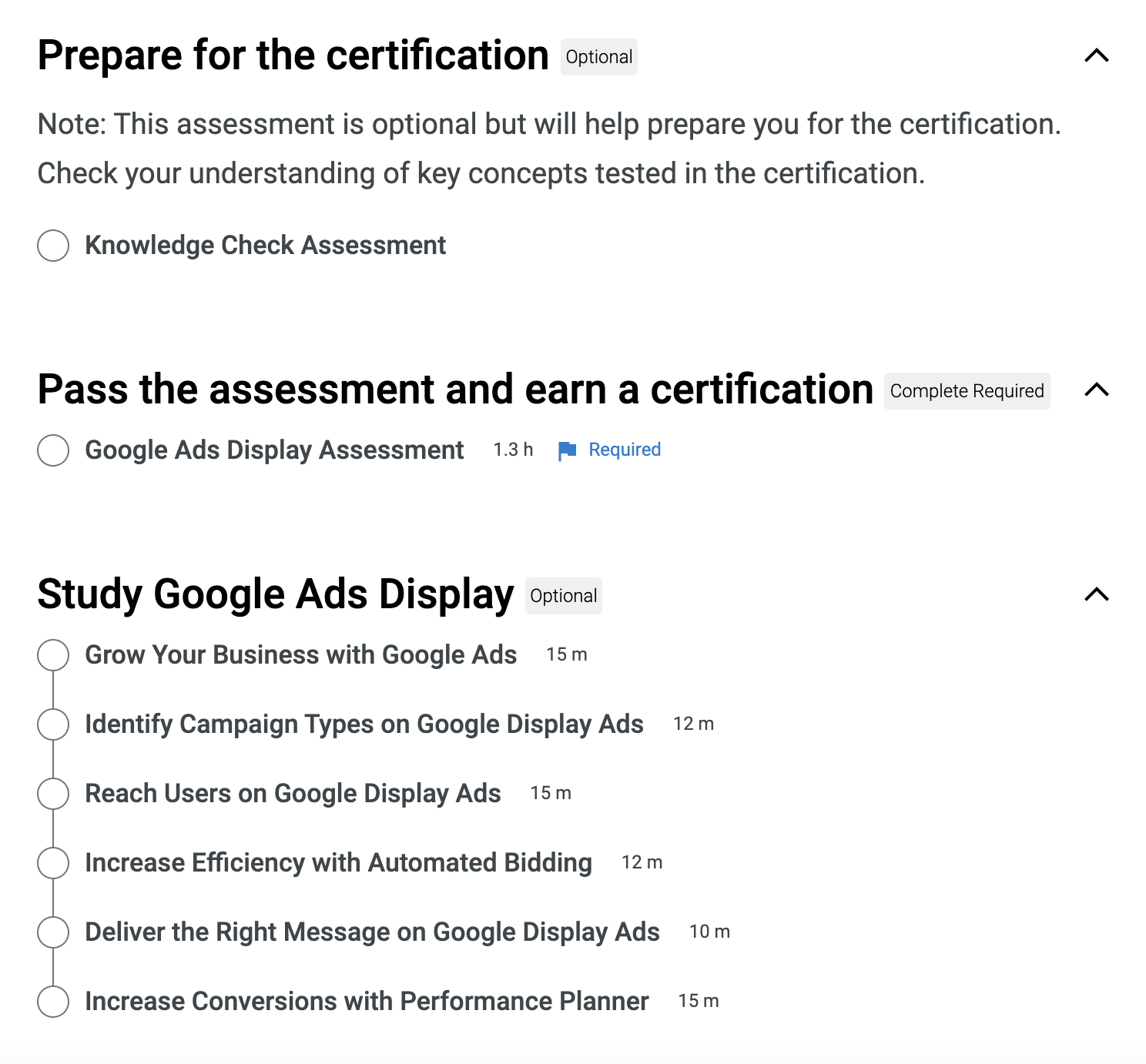Open the Google Ads Display Assessment
Viewport: 1146px width, 1064px height.
point(274,450)
